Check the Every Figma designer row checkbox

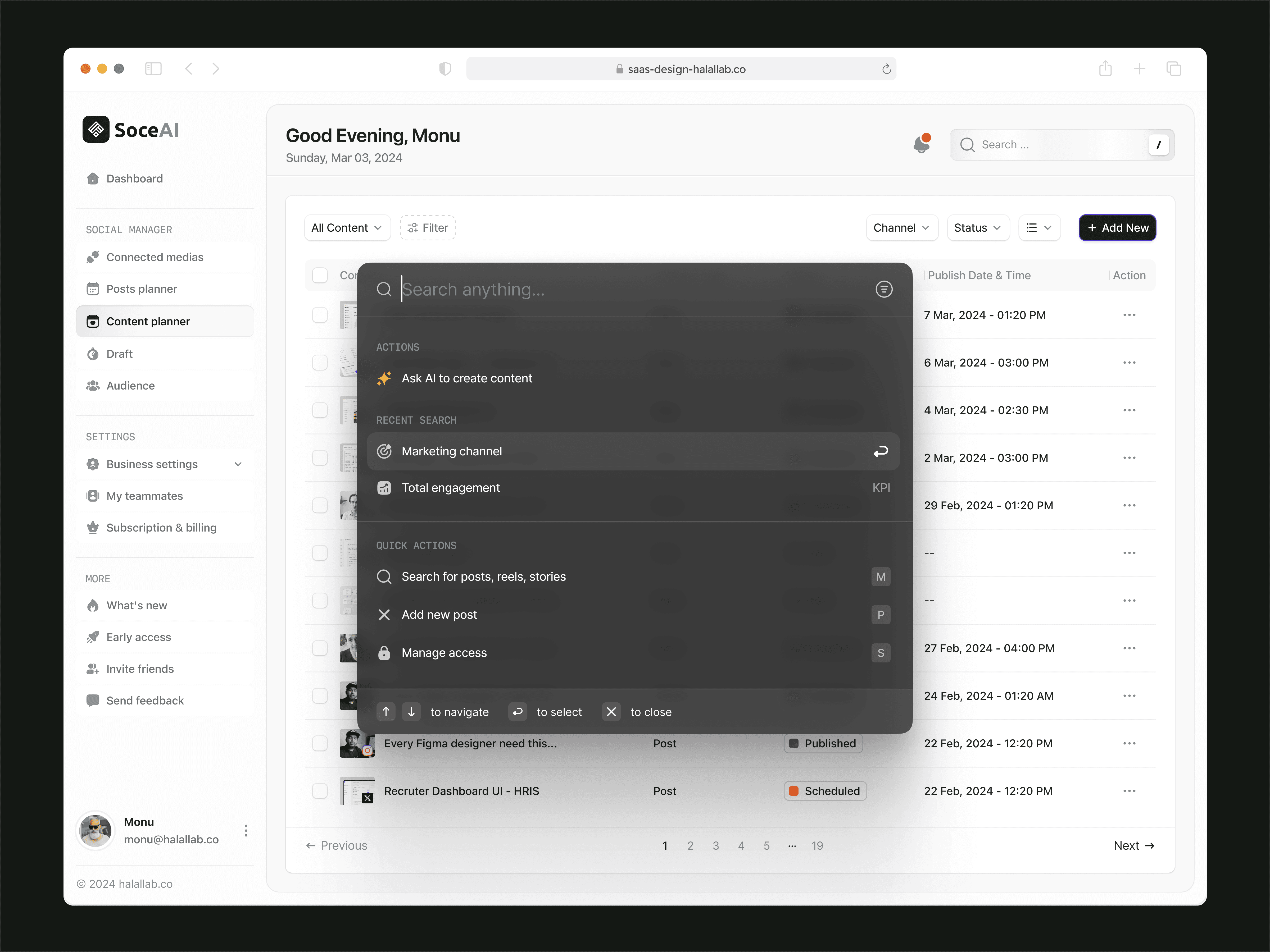click(x=320, y=743)
